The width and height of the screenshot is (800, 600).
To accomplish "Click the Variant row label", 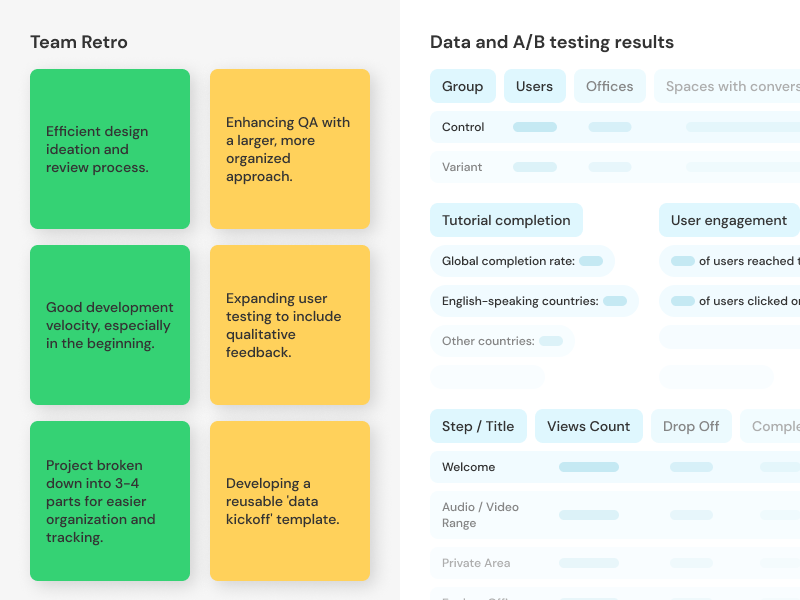I will [462, 167].
